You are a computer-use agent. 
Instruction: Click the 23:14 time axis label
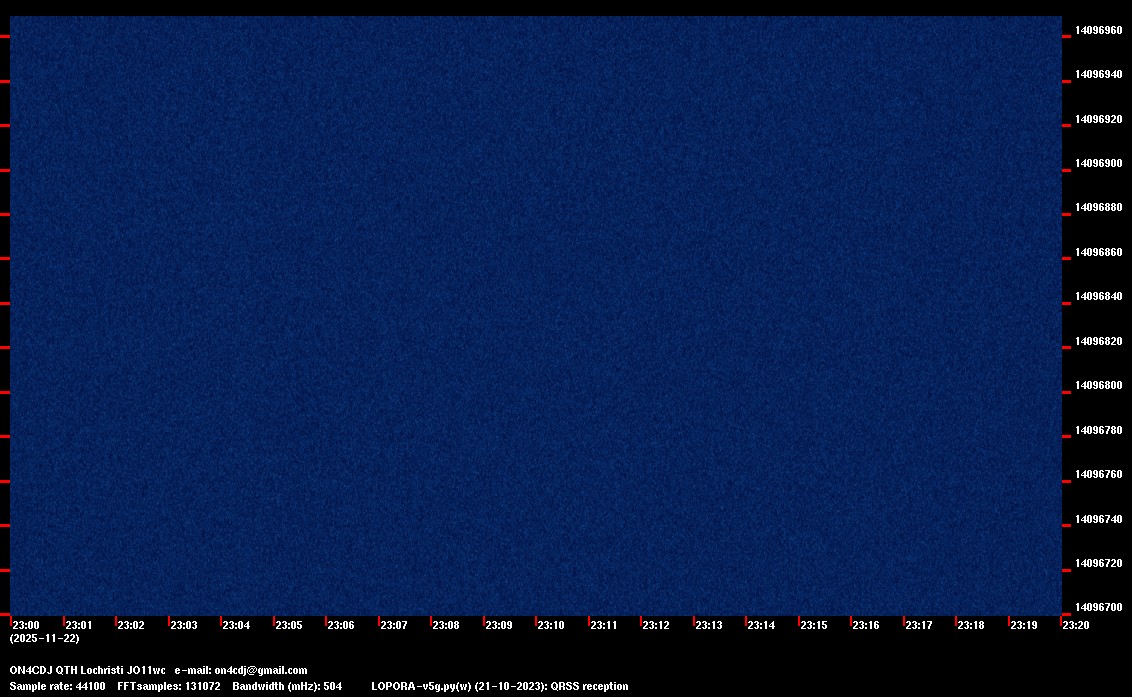pyautogui.click(x=761, y=625)
